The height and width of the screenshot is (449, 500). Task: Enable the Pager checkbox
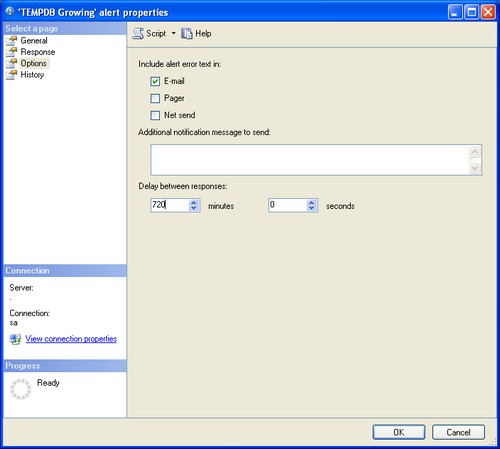155,98
